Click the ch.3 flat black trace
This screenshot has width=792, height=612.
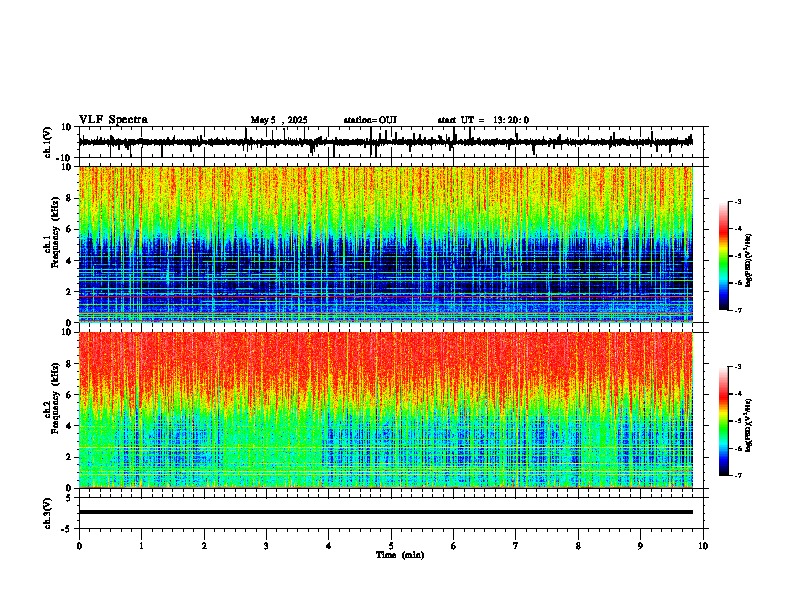[386, 512]
